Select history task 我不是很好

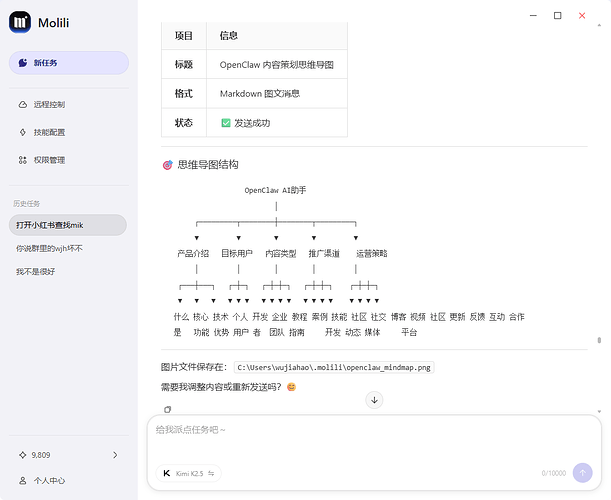tap(35, 272)
